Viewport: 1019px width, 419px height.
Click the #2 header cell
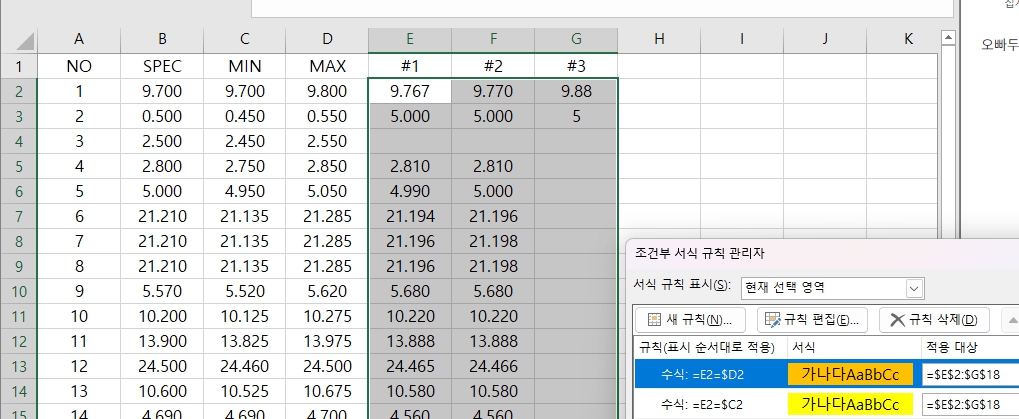click(x=493, y=66)
